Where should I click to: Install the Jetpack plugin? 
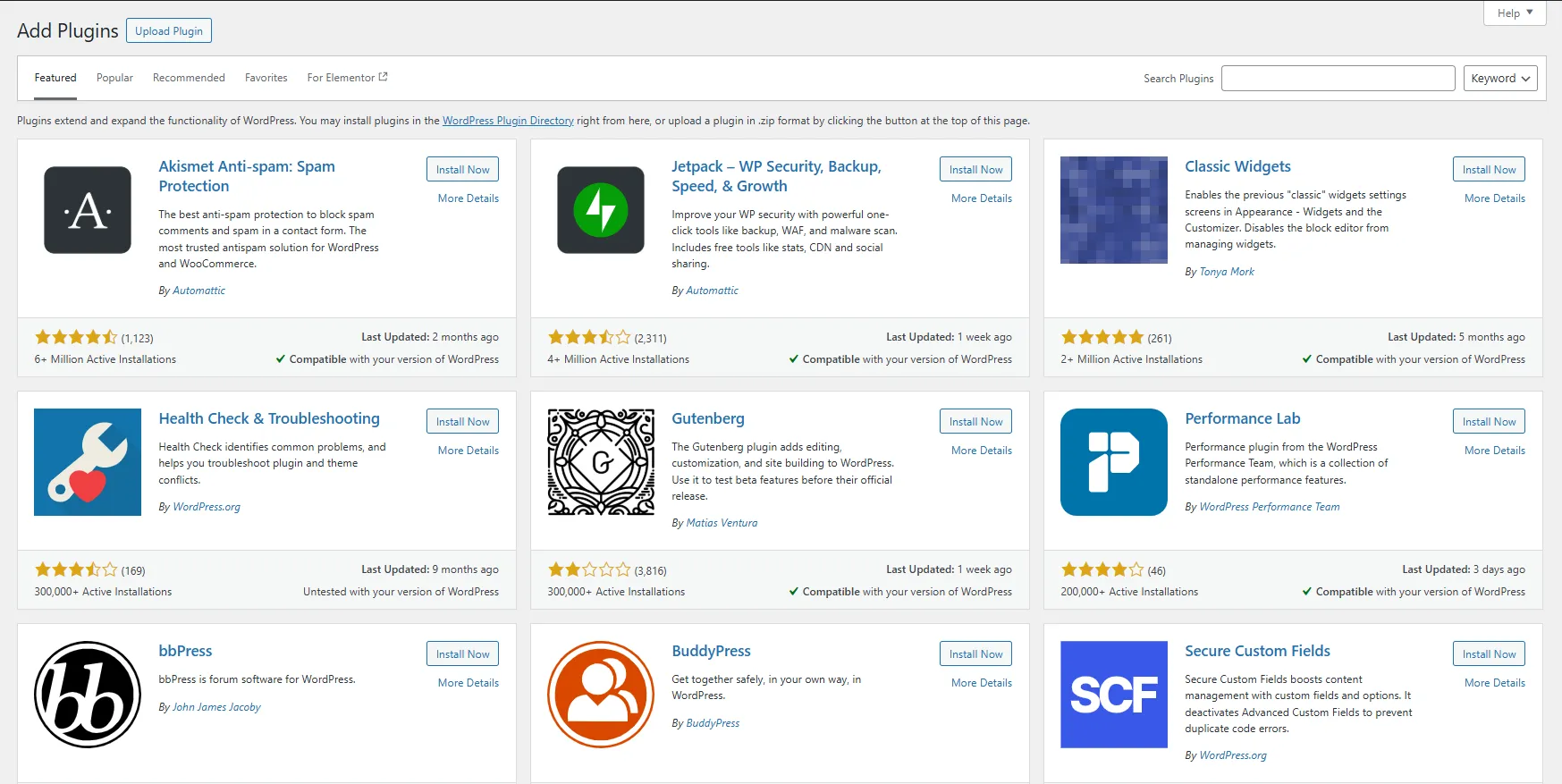975,170
